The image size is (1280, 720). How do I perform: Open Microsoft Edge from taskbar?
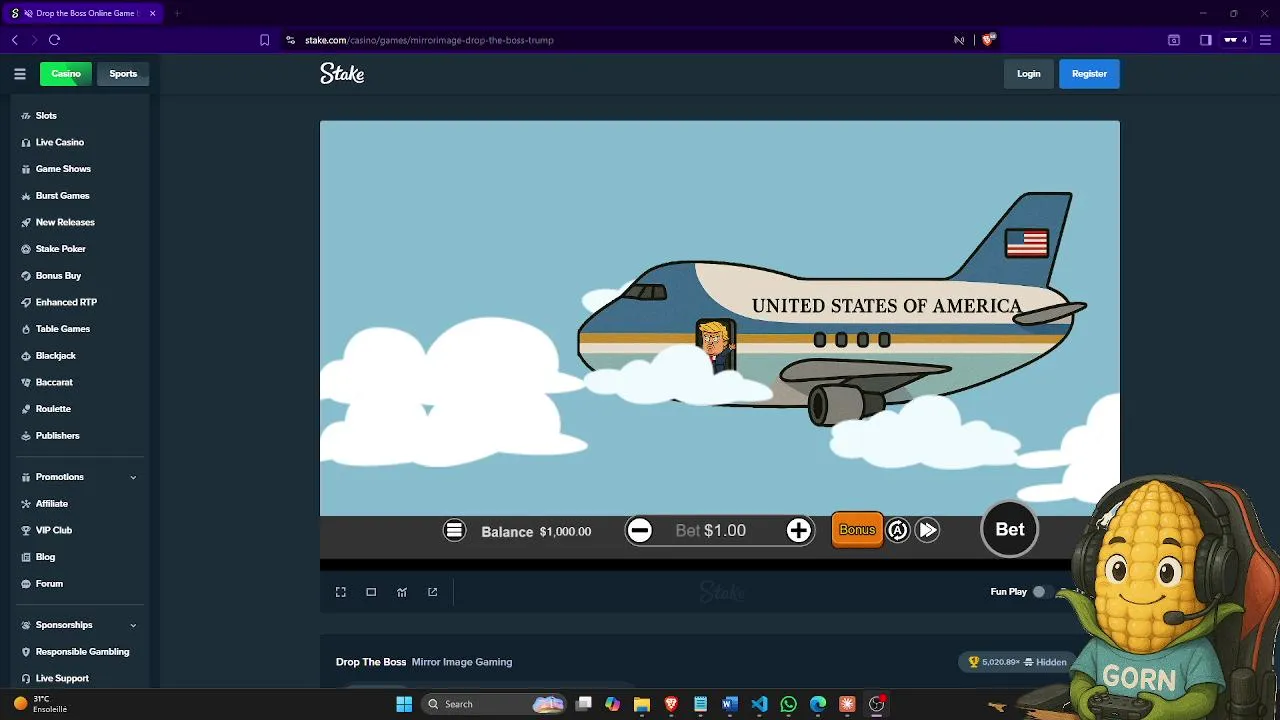818,704
